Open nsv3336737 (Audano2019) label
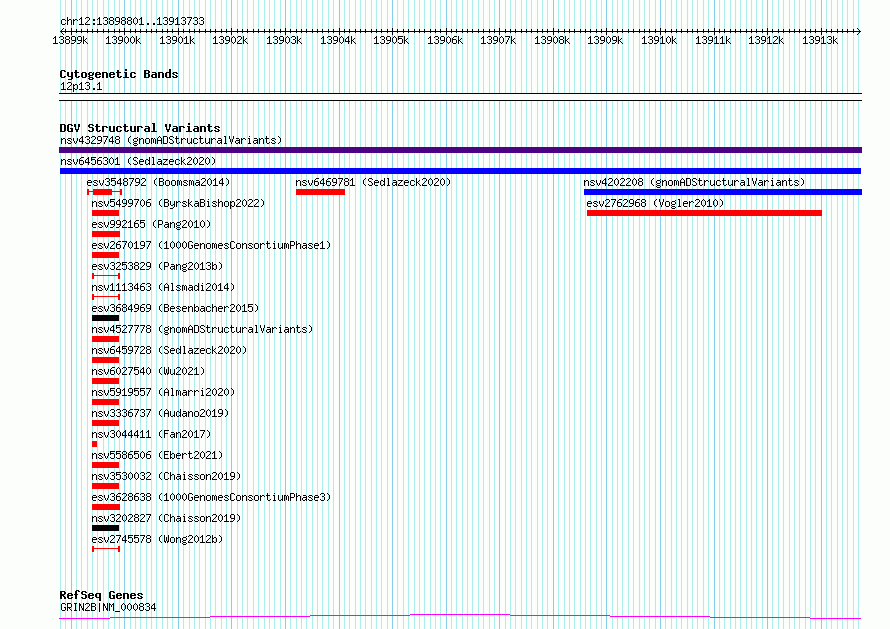 160,413
